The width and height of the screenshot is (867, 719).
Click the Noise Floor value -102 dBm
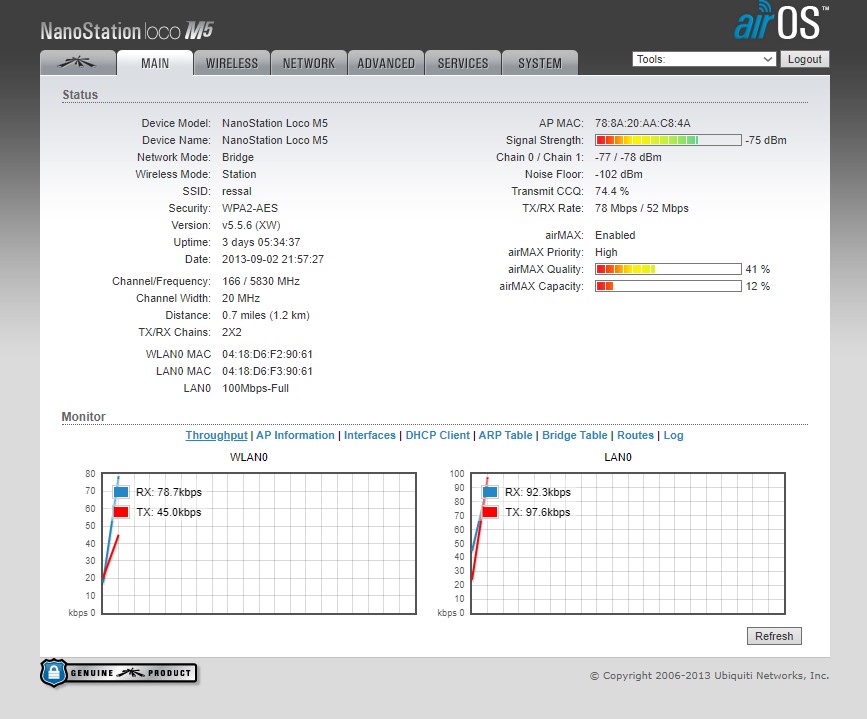[619, 174]
